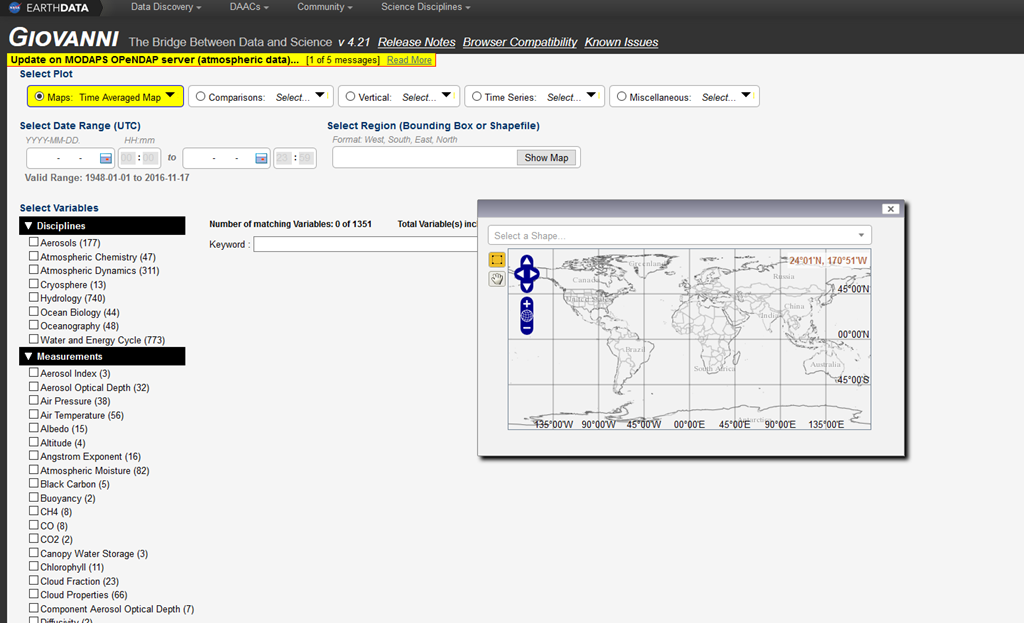Zoom in on the map
Image resolution: width=1024 pixels, height=623 pixels.
coord(527,304)
